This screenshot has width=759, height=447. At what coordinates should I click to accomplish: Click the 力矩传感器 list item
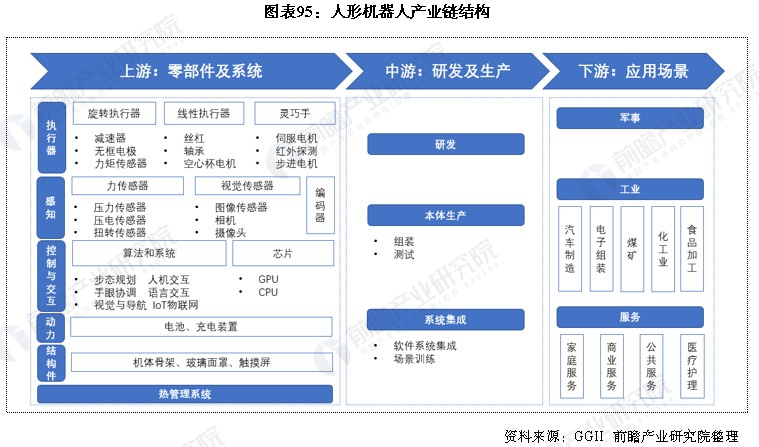(121, 164)
